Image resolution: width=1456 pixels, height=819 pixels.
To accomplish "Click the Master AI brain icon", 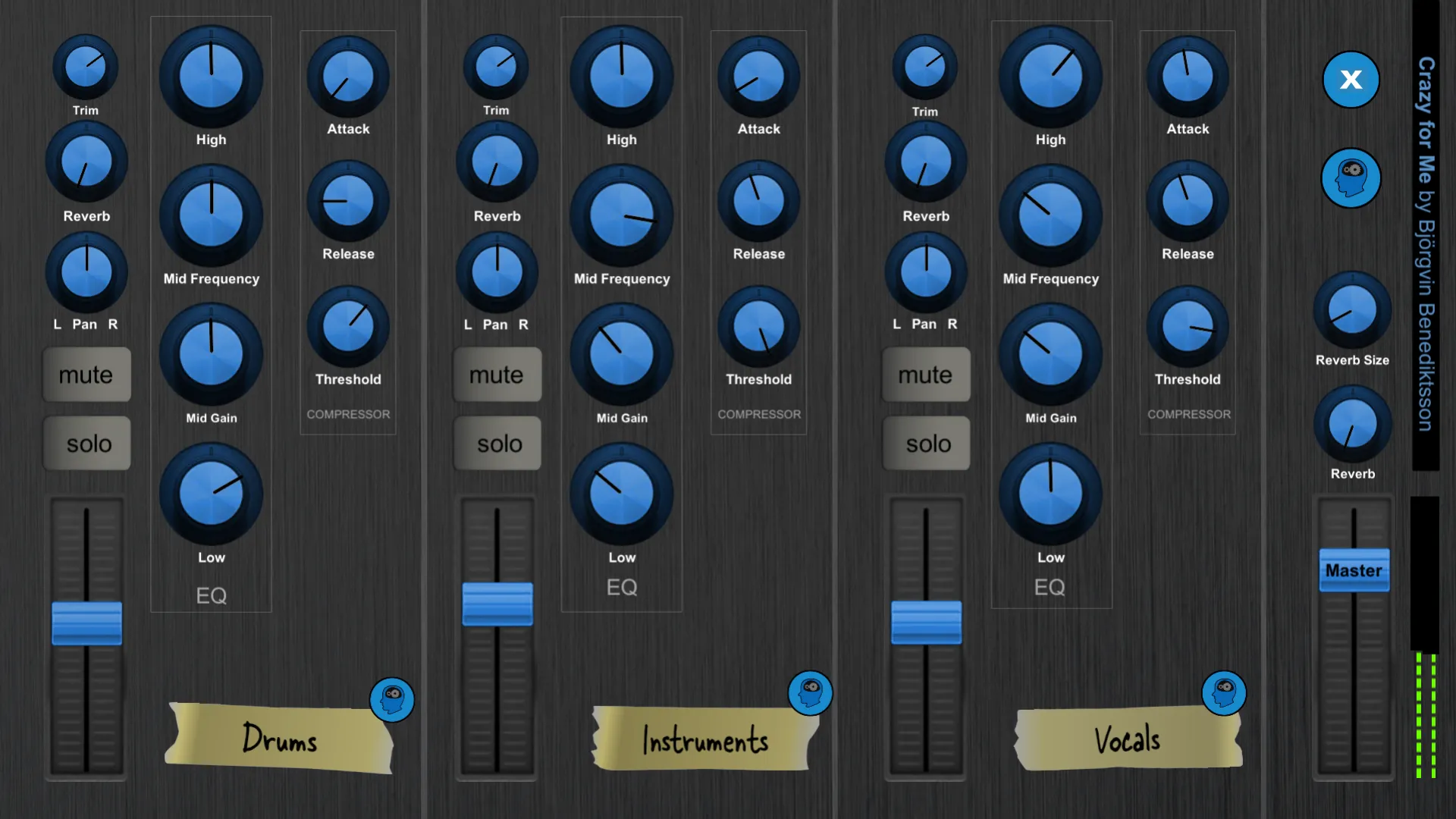I will coord(1350,178).
